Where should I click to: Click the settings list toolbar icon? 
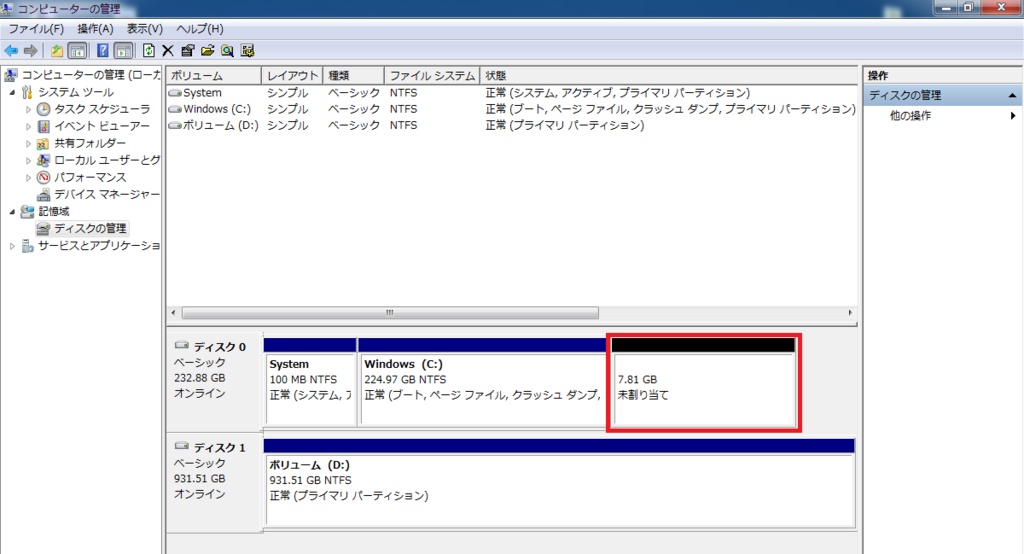(248, 50)
